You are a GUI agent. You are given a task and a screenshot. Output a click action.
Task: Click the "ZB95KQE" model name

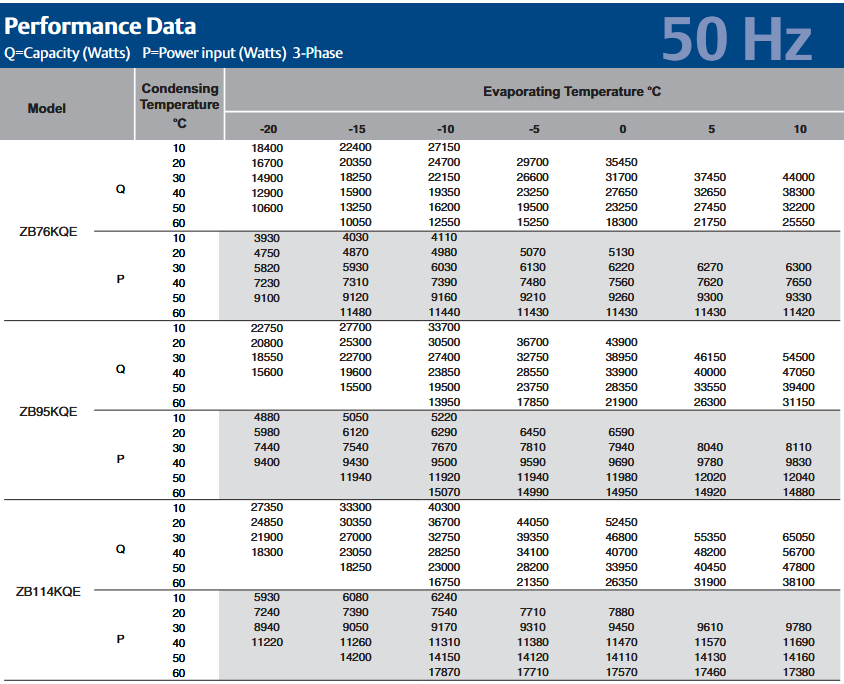click(48, 412)
